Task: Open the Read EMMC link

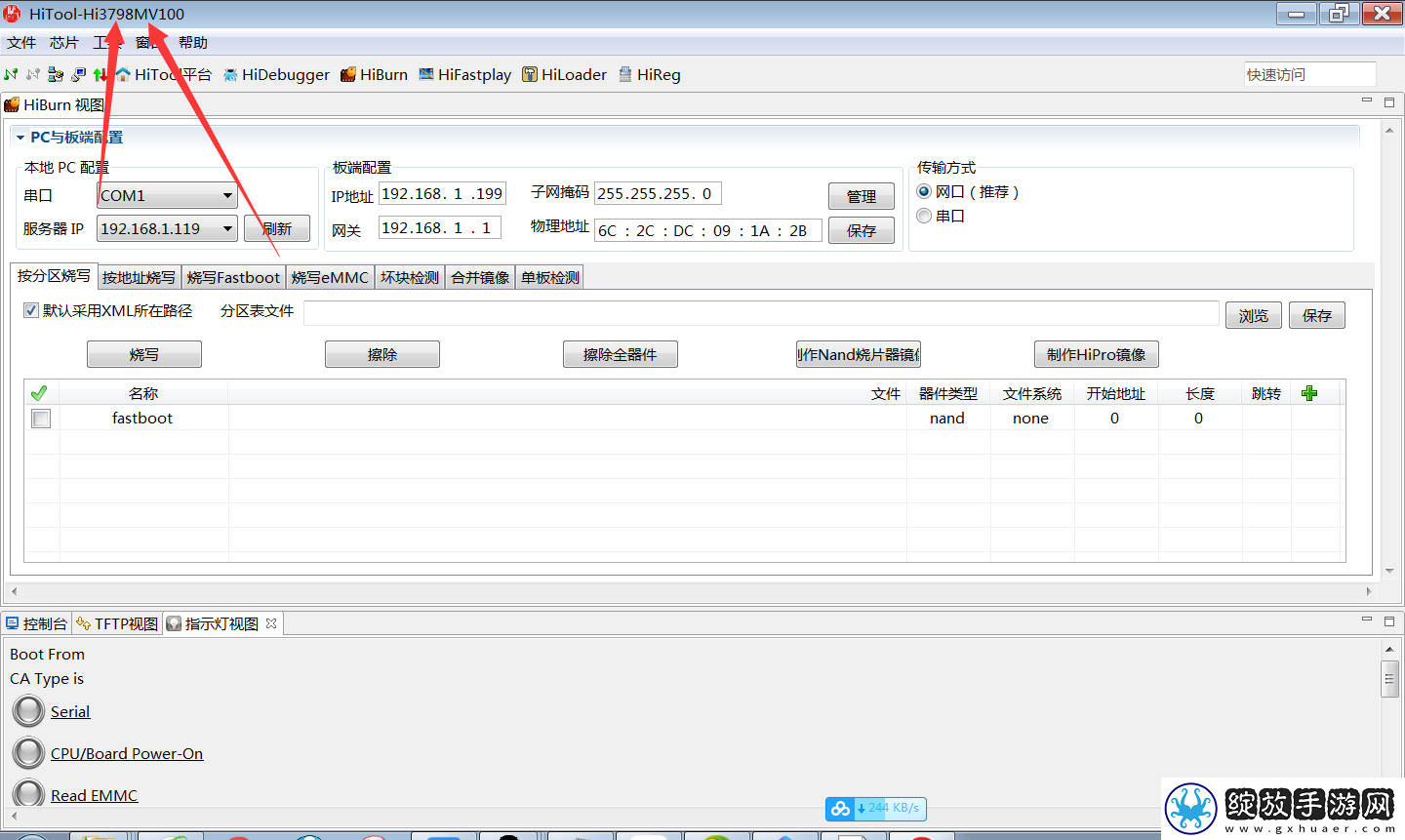Action: coord(94,795)
